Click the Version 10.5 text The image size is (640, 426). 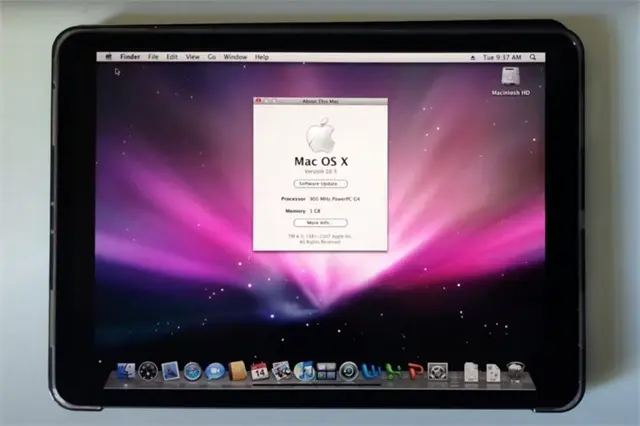tap(320, 171)
